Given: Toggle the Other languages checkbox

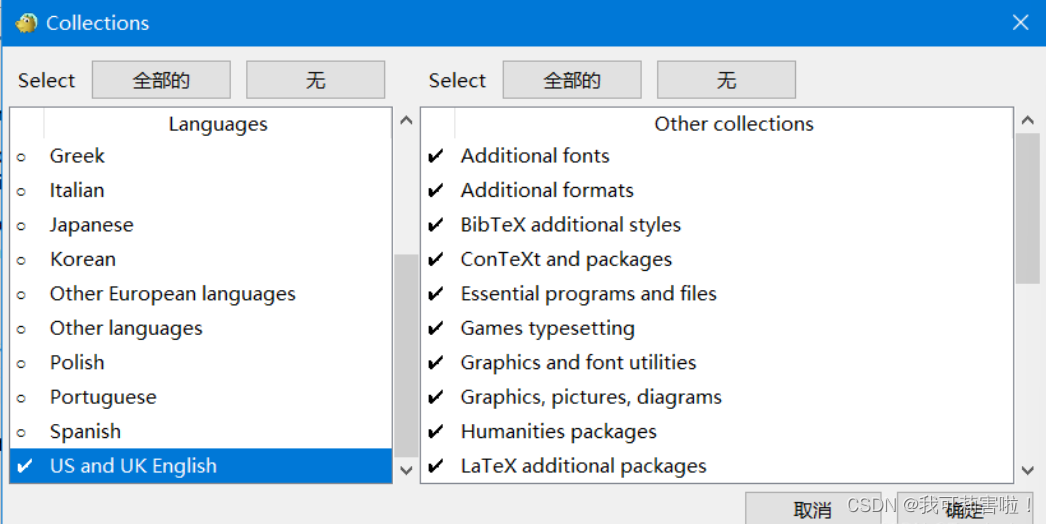Looking at the screenshot, I should coord(21,329).
